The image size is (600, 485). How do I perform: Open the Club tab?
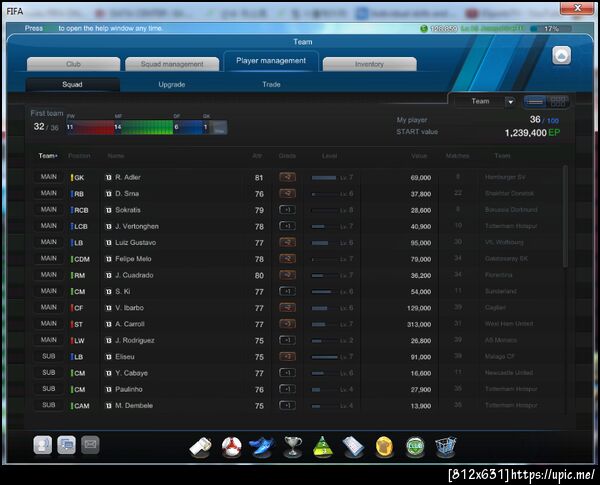point(73,64)
